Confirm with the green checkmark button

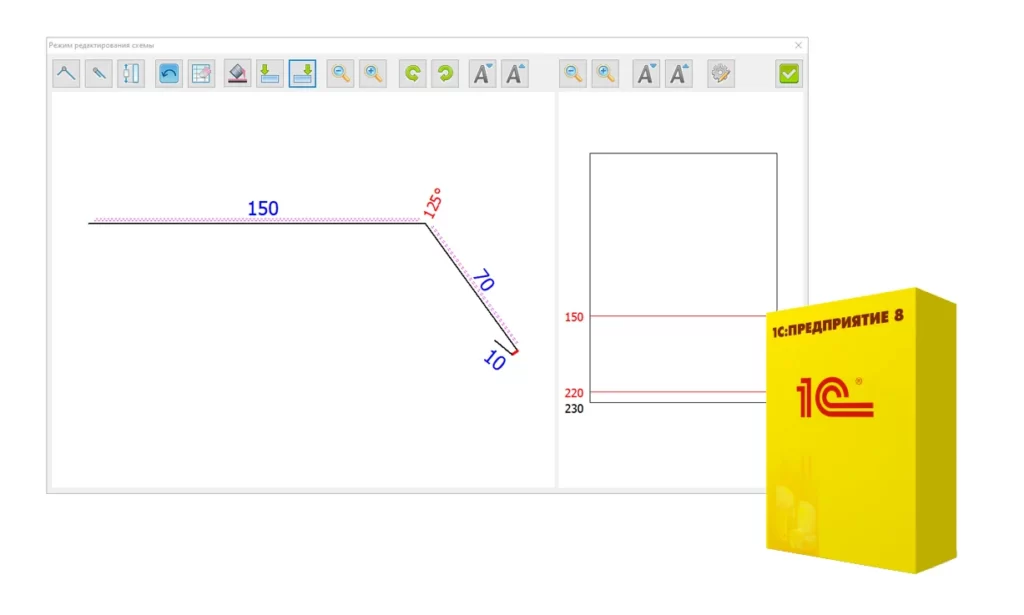(x=789, y=73)
